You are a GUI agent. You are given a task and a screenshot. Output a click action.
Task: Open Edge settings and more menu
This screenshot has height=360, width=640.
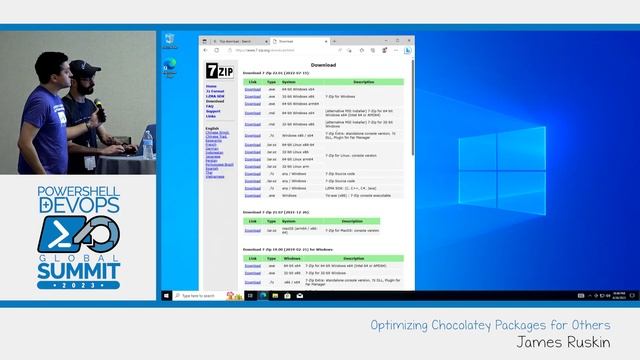pos(396,50)
